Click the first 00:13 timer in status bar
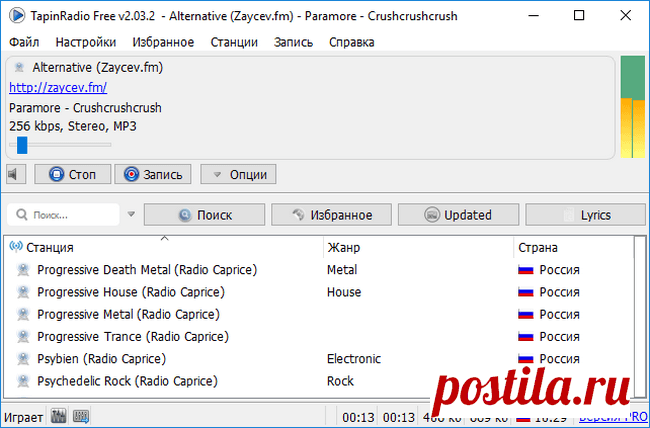The image size is (650, 428). tap(358, 418)
